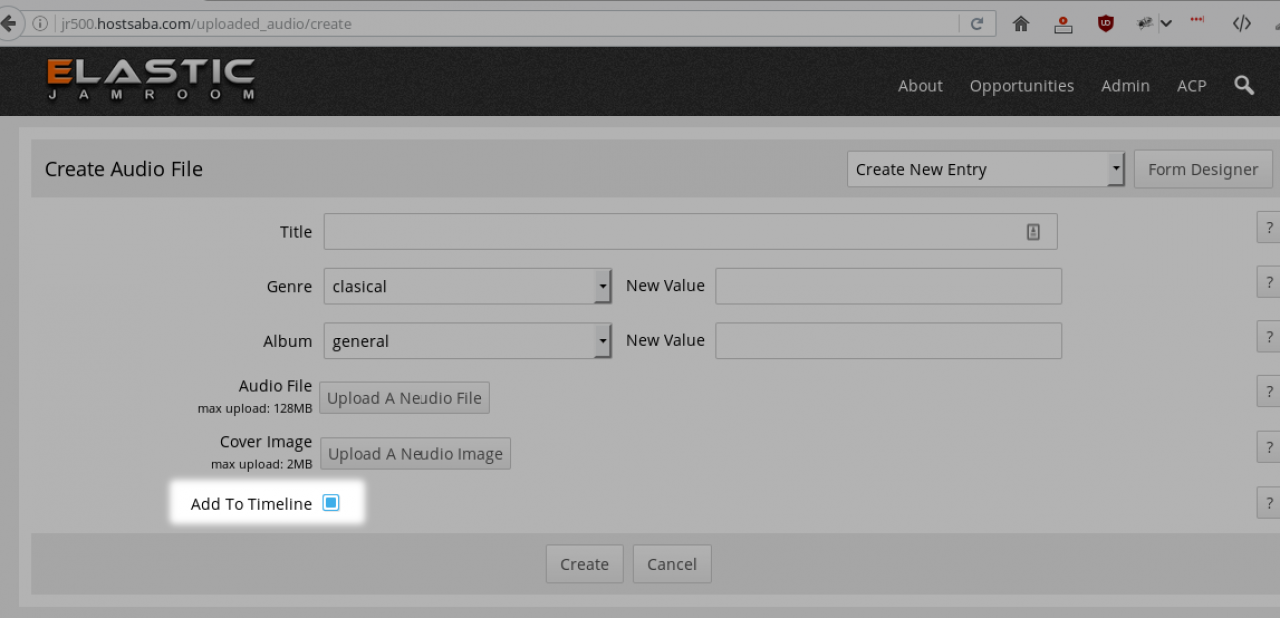Go to the Admin menu item
Viewport: 1280px width, 618px height.
[x=1125, y=86]
